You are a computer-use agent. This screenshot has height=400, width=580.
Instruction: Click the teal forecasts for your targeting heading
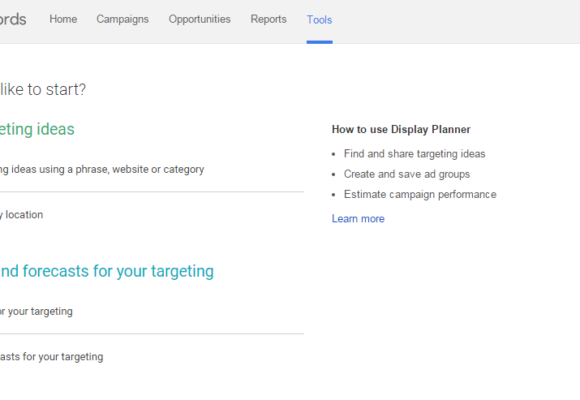107,271
